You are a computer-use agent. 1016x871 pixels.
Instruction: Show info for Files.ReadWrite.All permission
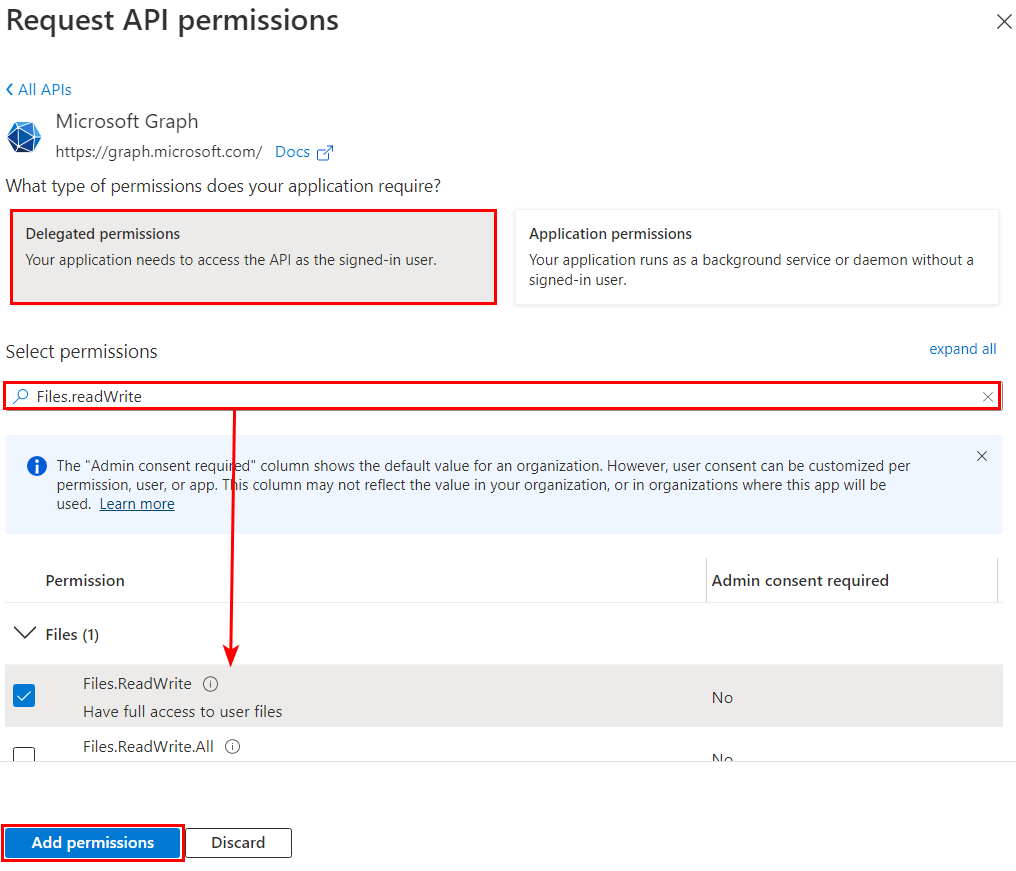tap(233, 747)
